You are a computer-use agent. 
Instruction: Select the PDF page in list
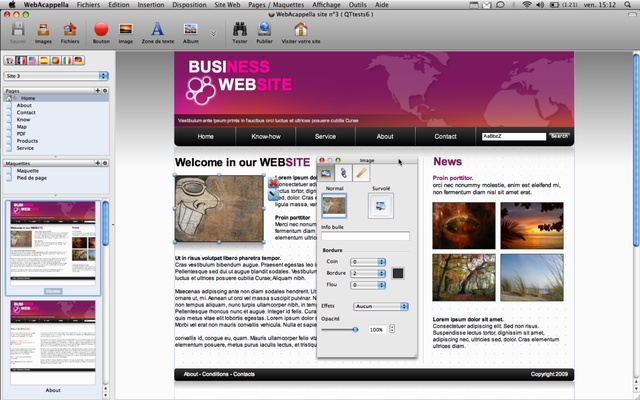(56, 133)
